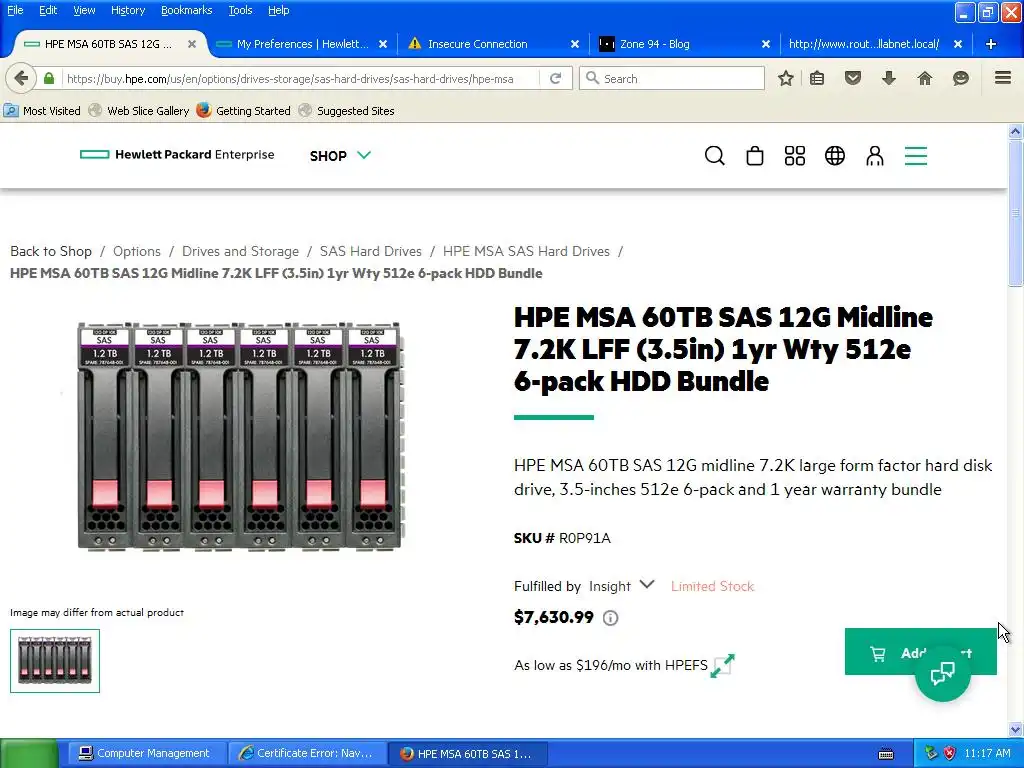Open the Suggested Sites bookmark
The width and height of the screenshot is (1024, 768).
(x=346, y=110)
